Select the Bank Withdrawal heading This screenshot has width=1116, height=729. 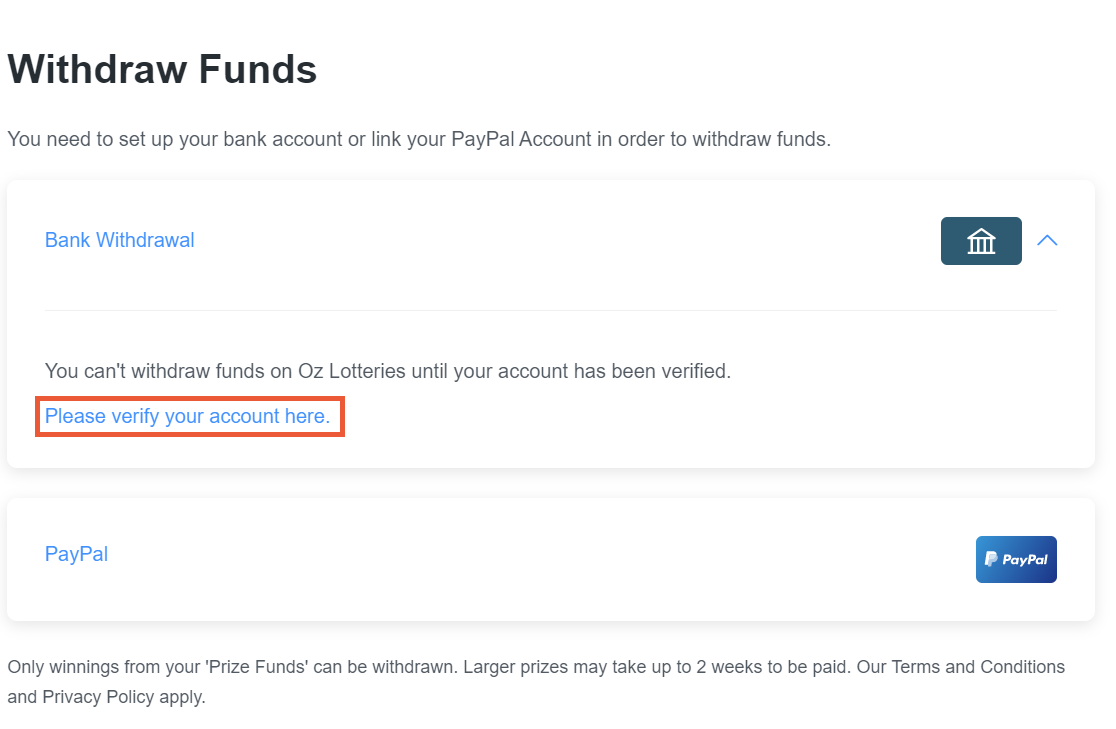click(120, 241)
